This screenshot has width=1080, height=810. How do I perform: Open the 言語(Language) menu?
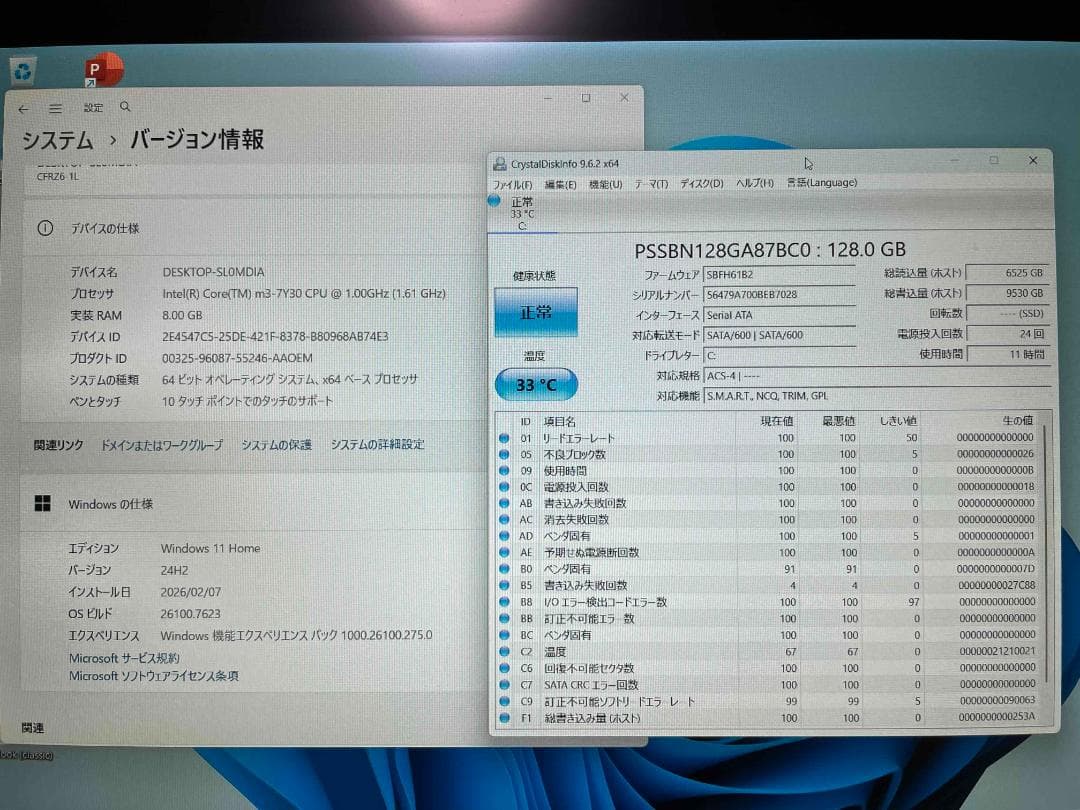[x=821, y=183]
